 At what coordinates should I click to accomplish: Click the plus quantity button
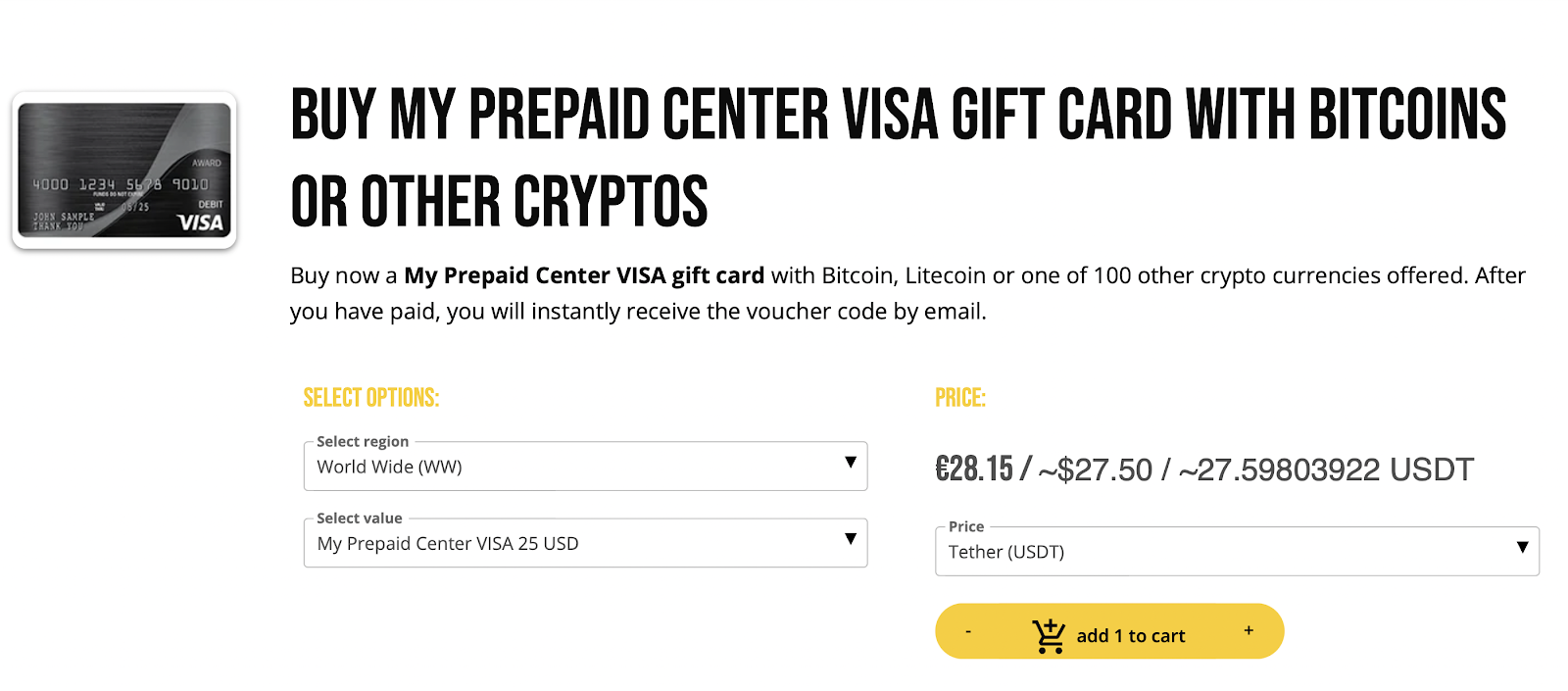pyautogui.click(x=1249, y=630)
